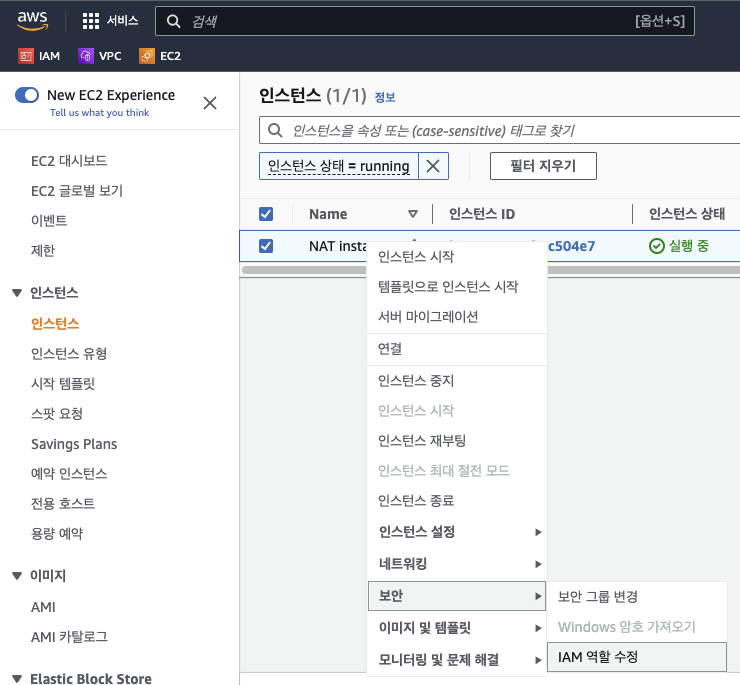Expand the 보안 submenu
Viewport: 740px width, 685px height.
coord(457,596)
